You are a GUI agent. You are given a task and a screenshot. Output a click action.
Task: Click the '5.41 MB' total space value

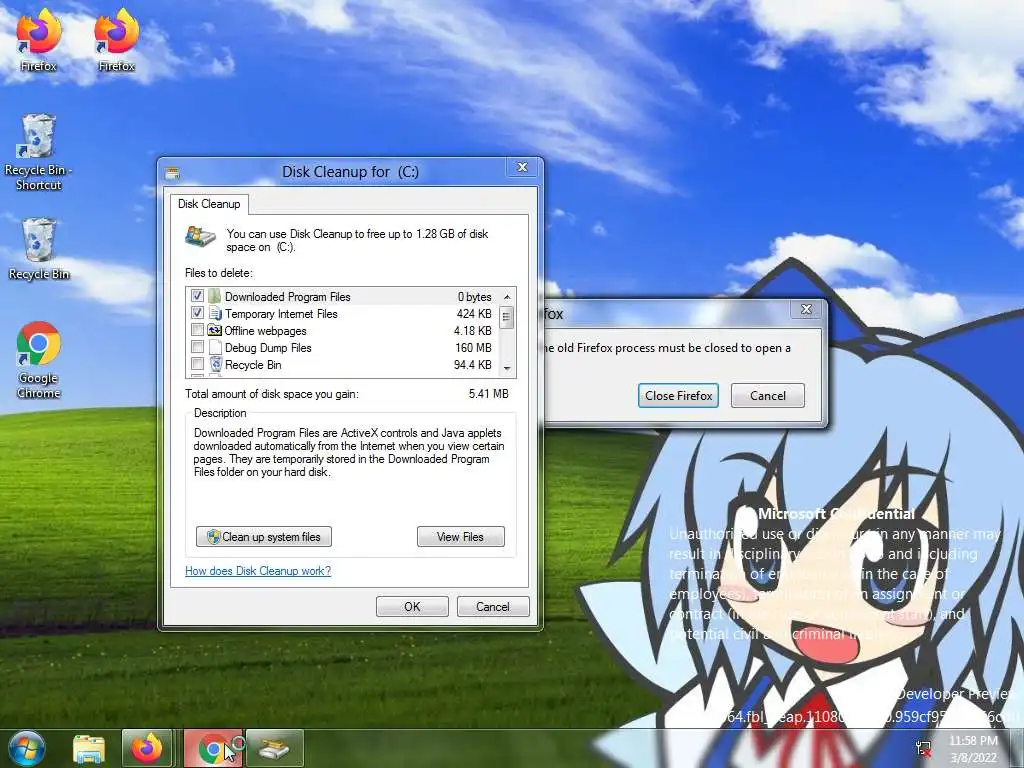488,394
